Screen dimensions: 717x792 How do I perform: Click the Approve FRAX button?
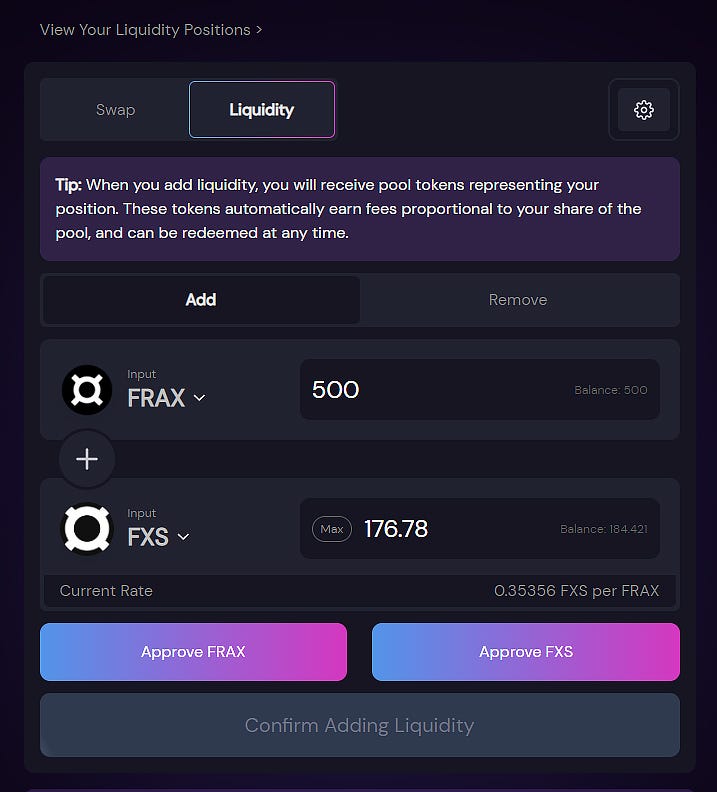193,652
